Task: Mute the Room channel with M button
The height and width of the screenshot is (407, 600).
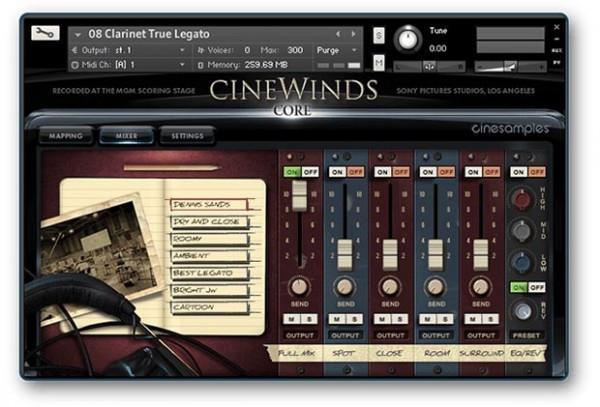Action: click(427, 319)
